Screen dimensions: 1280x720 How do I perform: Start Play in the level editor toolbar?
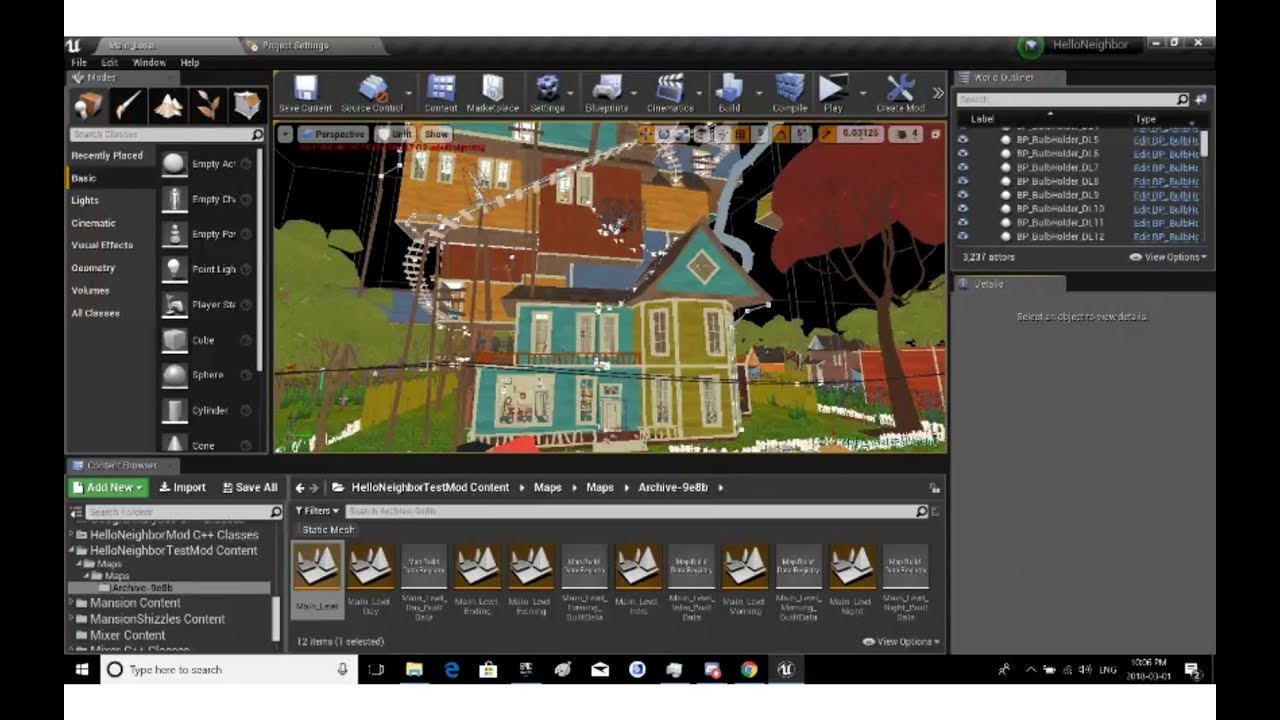(x=832, y=88)
